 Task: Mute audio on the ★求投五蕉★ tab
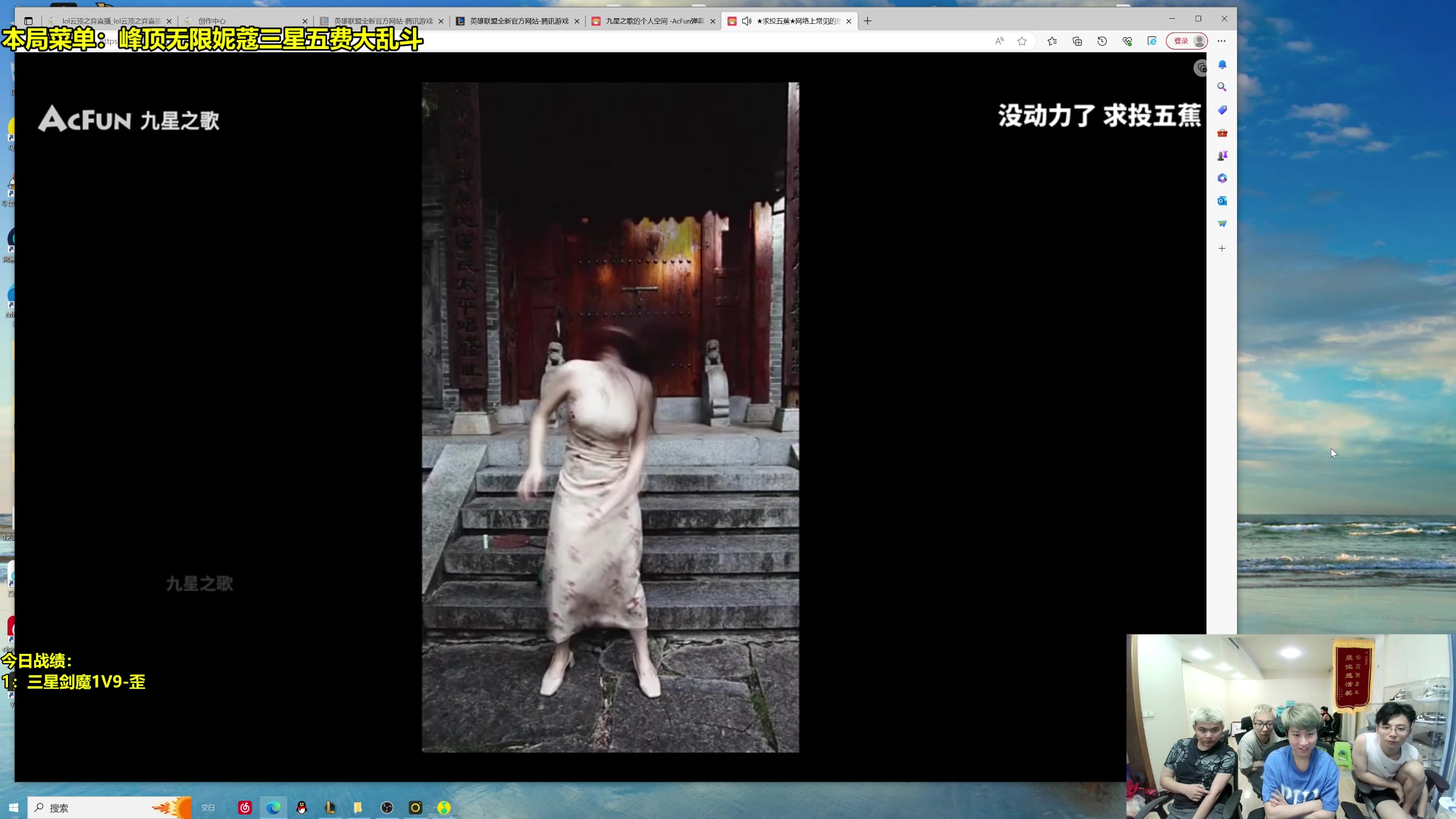point(747,21)
